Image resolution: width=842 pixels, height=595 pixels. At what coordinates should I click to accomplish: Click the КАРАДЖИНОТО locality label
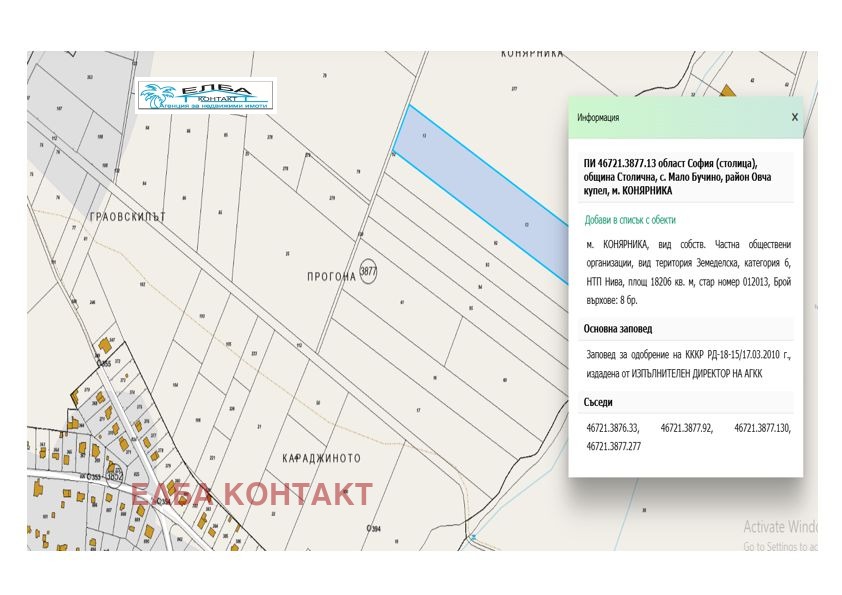point(319,459)
